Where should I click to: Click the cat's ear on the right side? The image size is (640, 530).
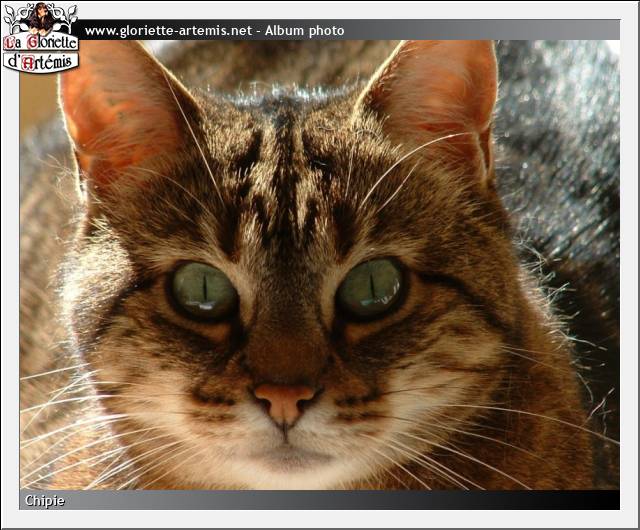point(440,95)
